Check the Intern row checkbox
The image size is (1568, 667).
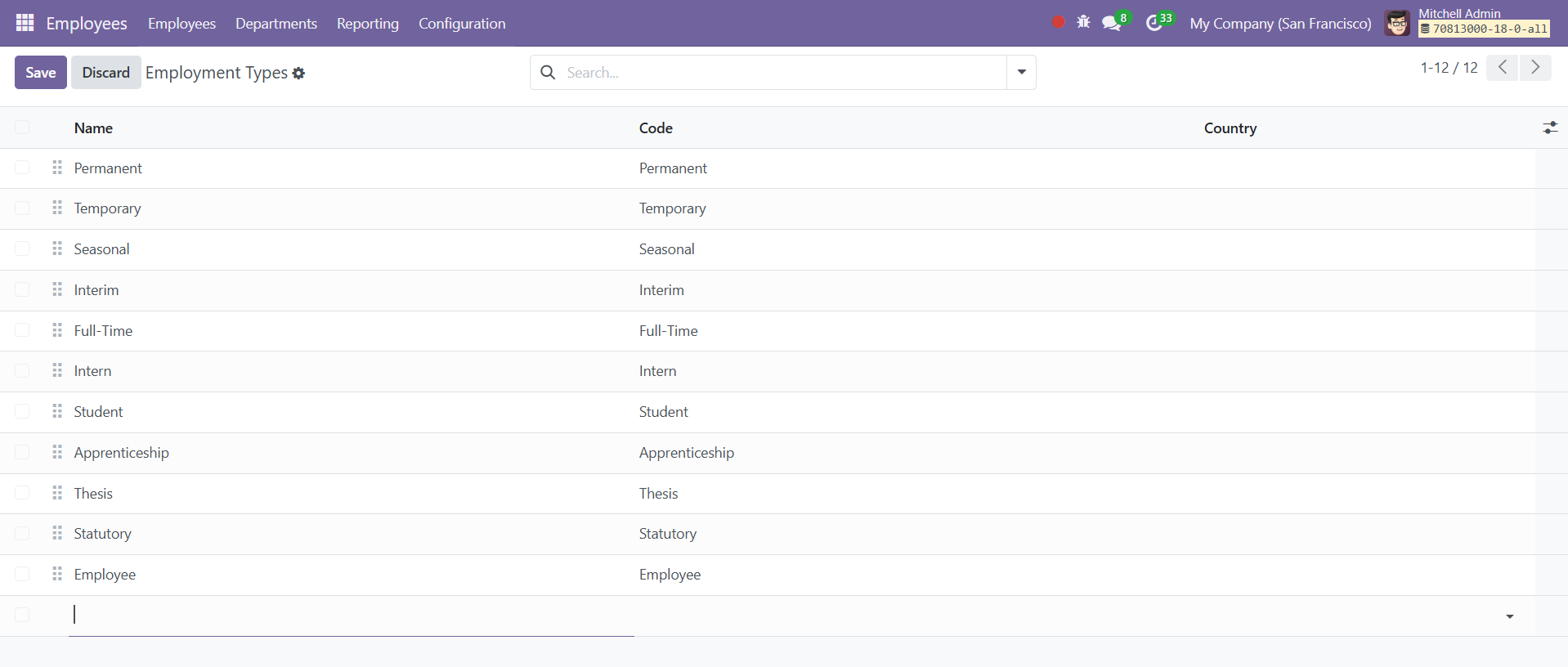click(22, 370)
